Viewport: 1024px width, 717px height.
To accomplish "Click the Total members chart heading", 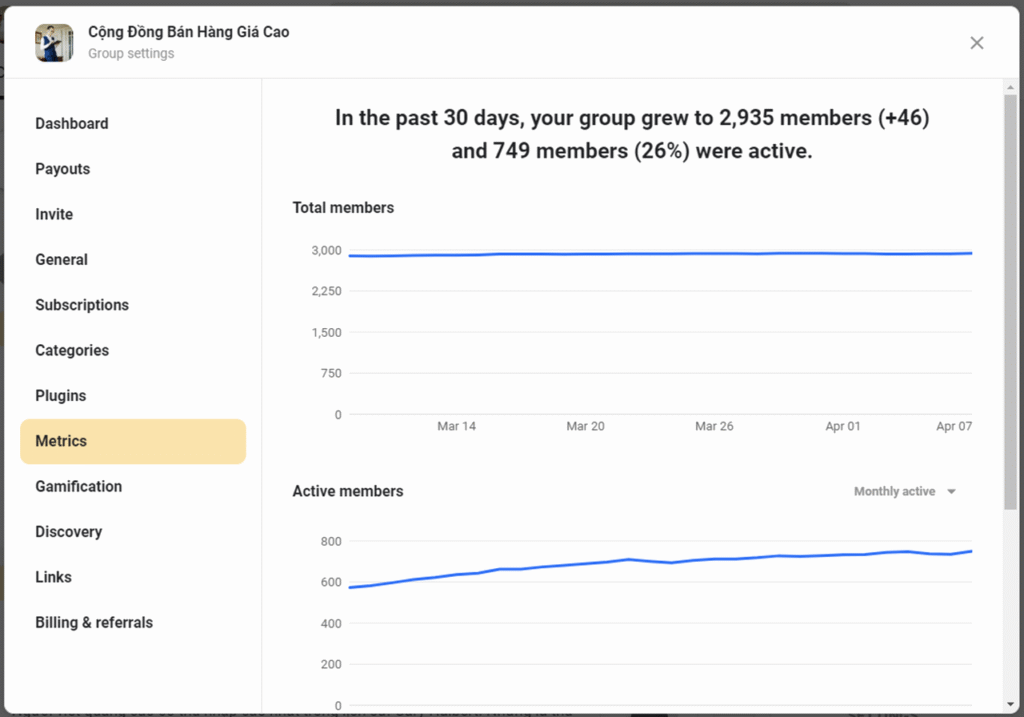I will pos(344,208).
